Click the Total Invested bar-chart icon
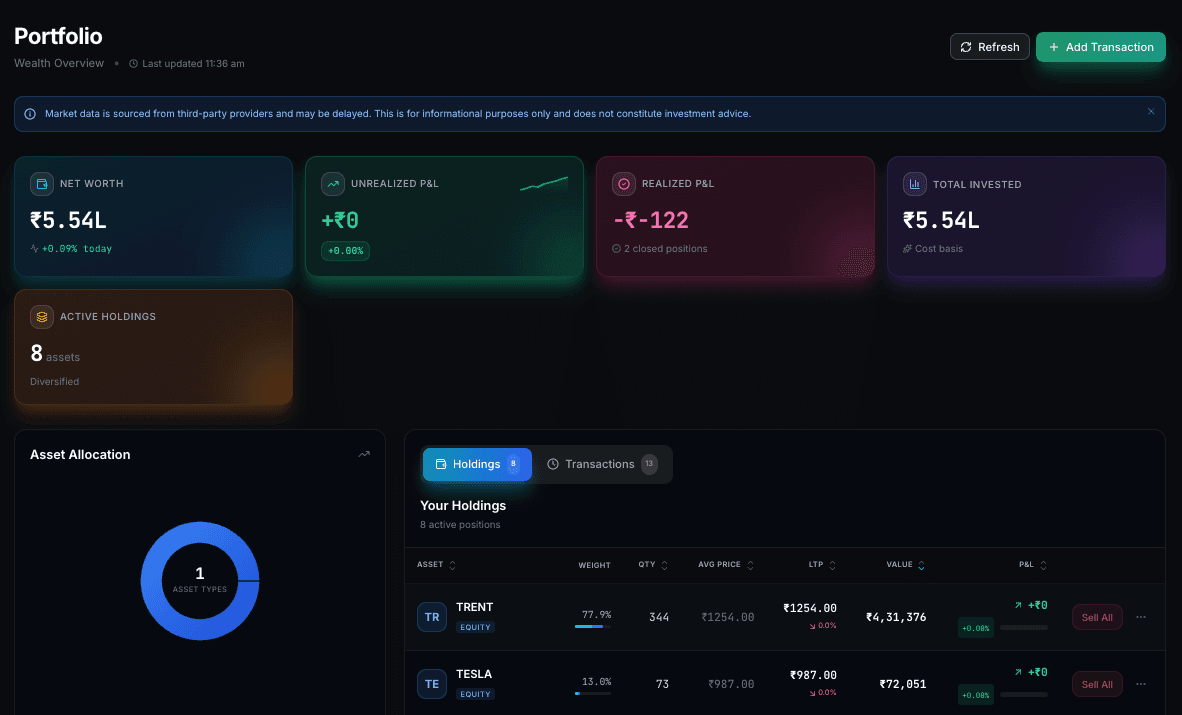This screenshot has height=715, width=1182. 914,184
